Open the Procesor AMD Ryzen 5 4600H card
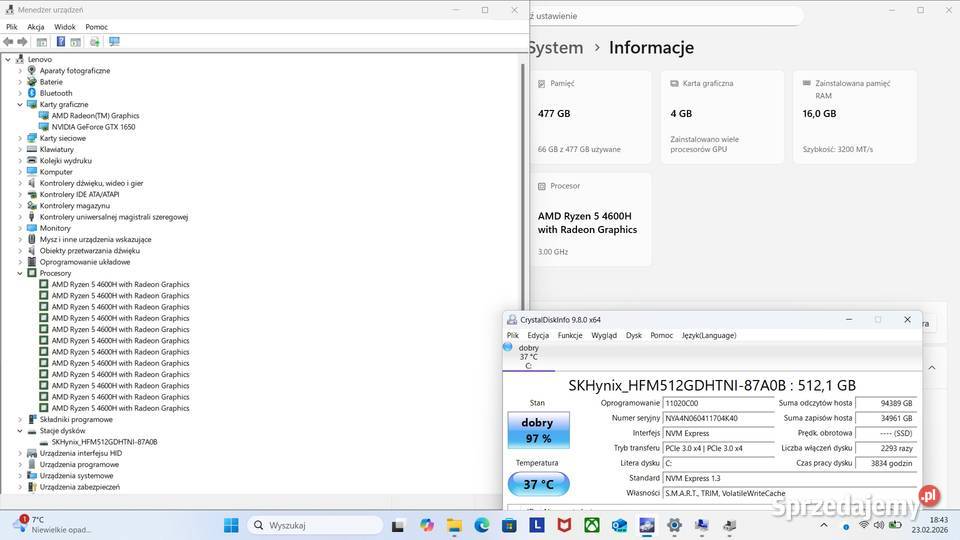 click(x=590, y=219)
